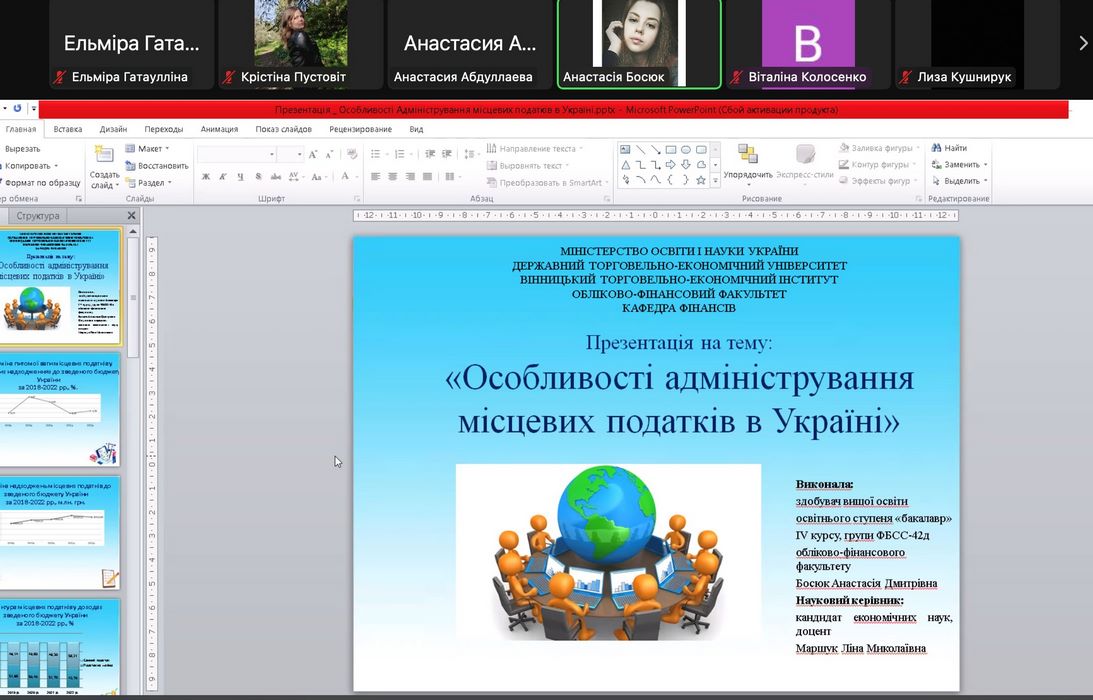The image size is (1093, 700).
Task: Click the increase font size icon
Action: 313,155
